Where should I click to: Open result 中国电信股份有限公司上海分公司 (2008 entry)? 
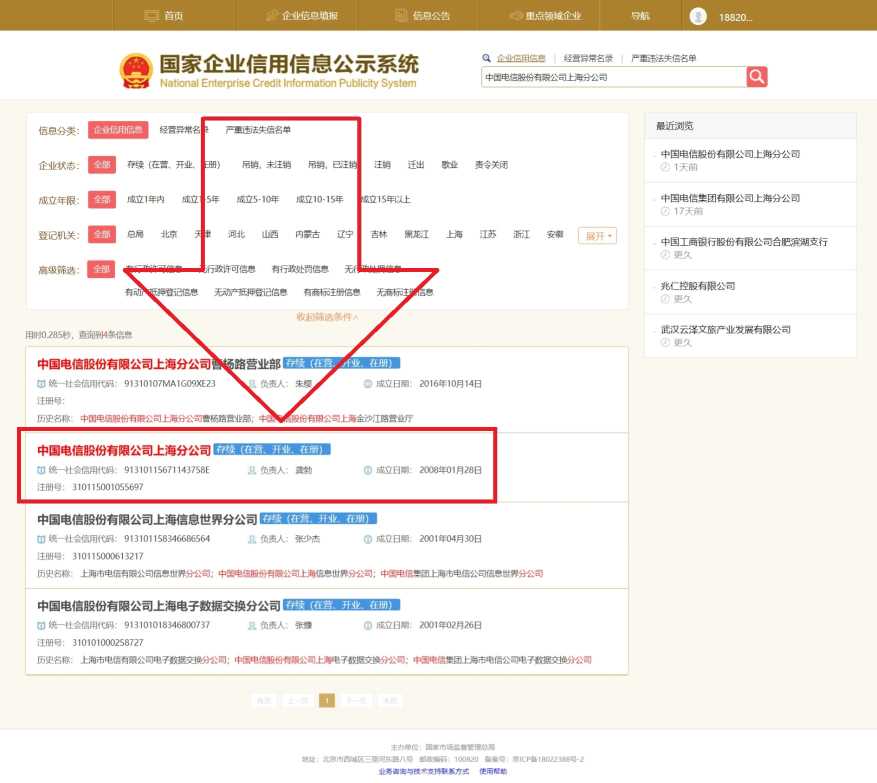point(124,450)
